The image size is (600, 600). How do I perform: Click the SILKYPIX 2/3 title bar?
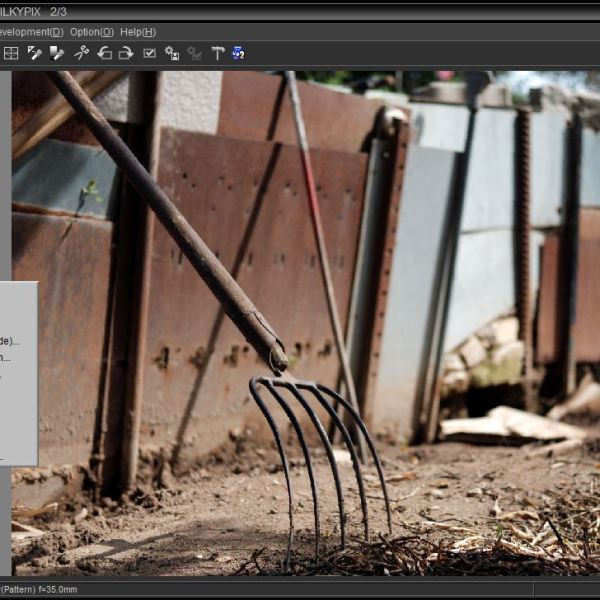pos(40,8)
